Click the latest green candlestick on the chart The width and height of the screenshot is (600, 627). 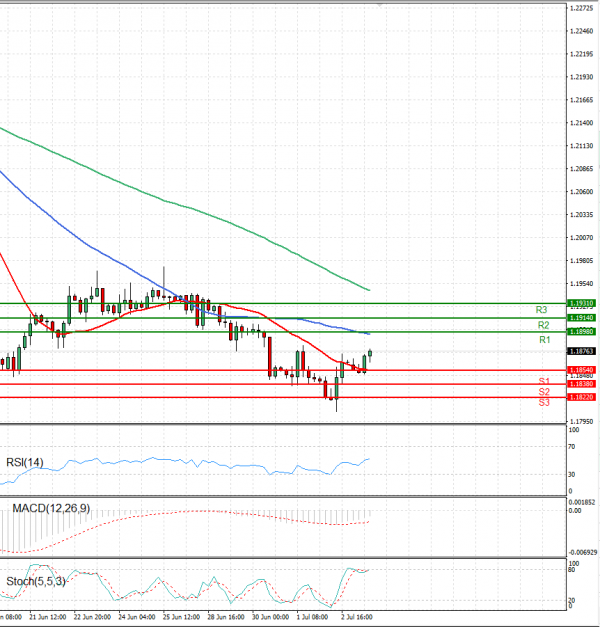pyautogui.click(x=370, y=353)
